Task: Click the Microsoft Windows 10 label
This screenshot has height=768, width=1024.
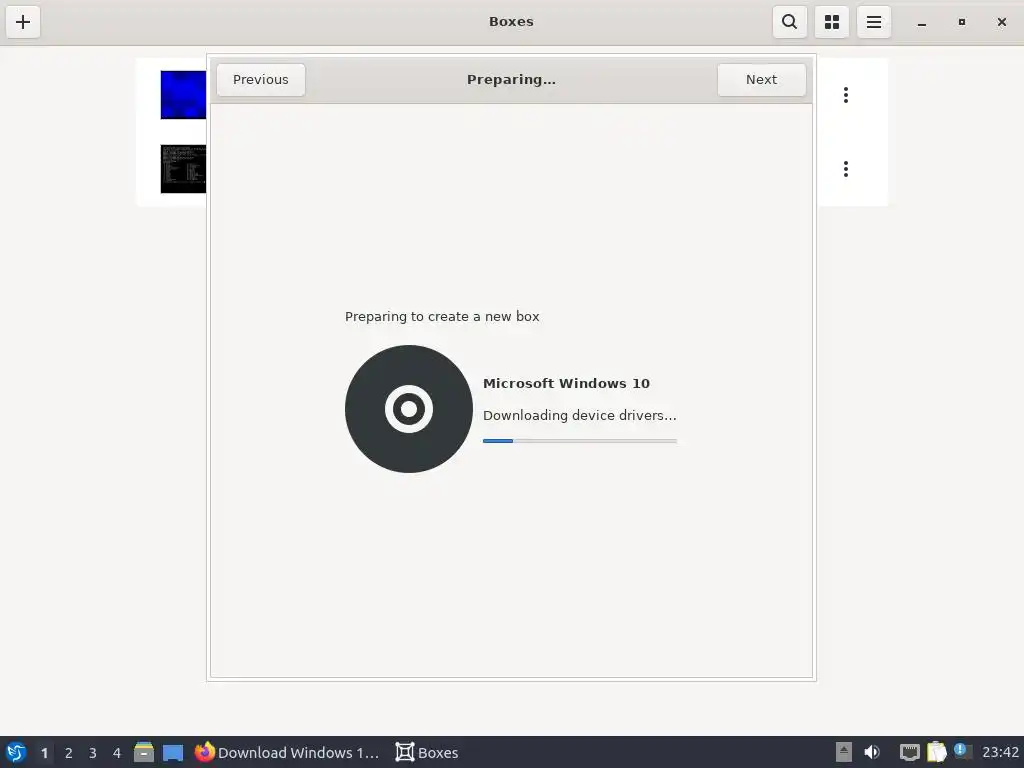Action: [566, 383]
